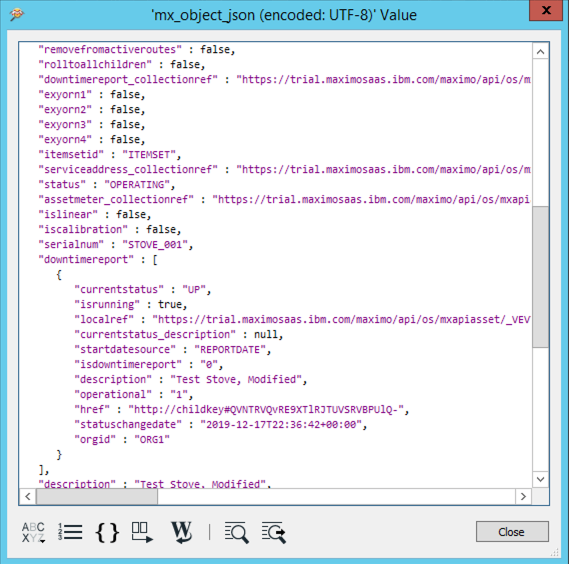Viewport: 569px width, 564px height.
Task: Click the horizontal scrollbar thumb
Action: 97,496
